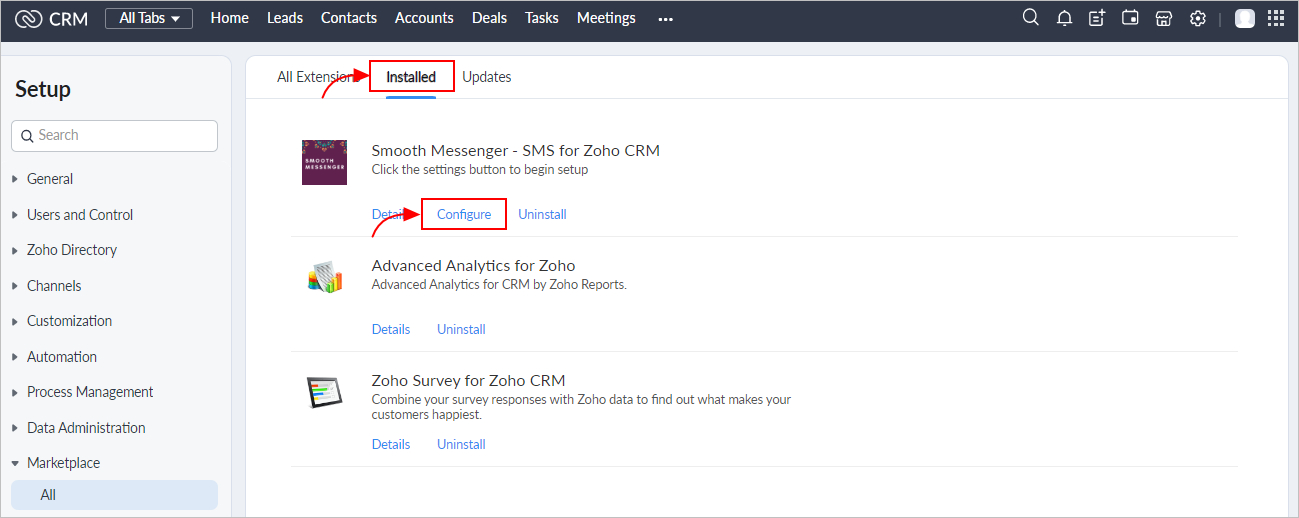Open the Marketplace store icon
The image size is (1299, 518).
point(1163,18)
